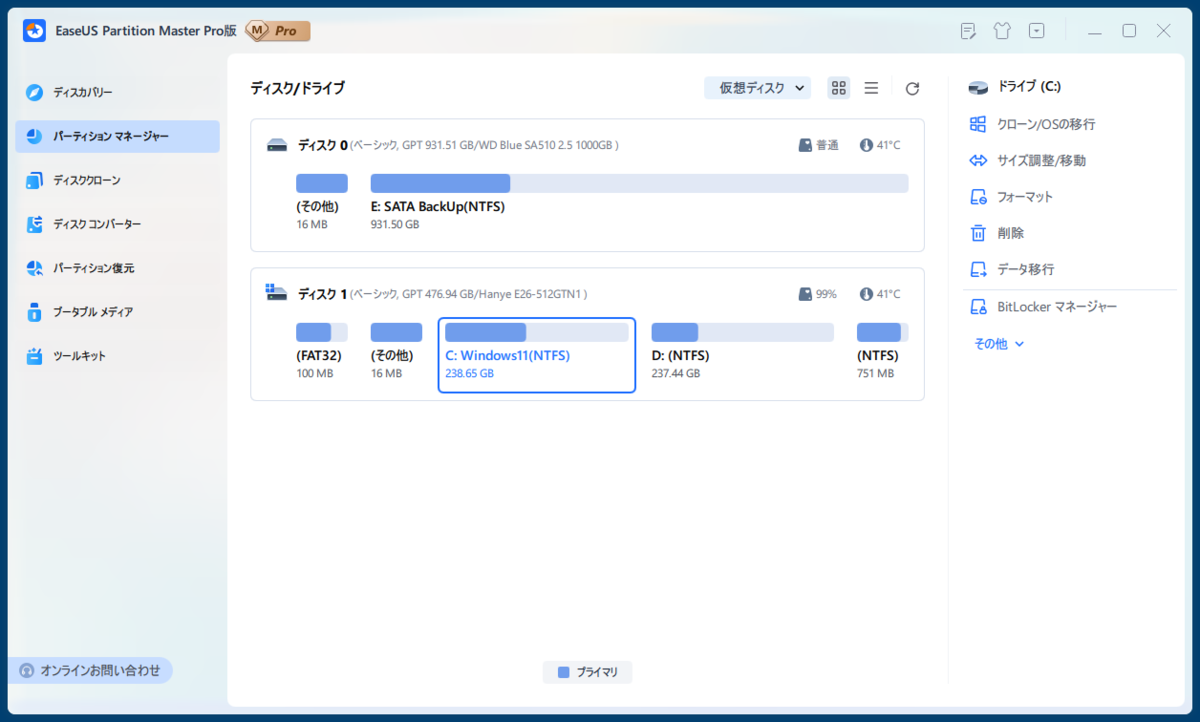Click the 931.50 GB size text
The image size is (1200, 722).
coord(395,224)
